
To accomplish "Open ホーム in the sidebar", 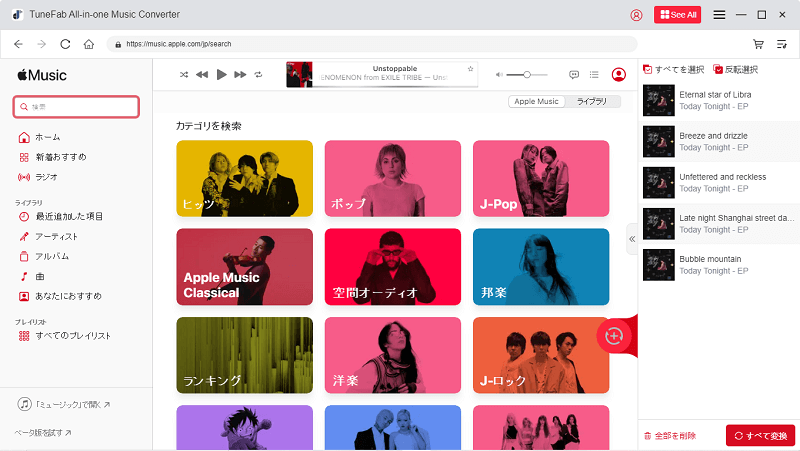I will [x=39, y=137].
